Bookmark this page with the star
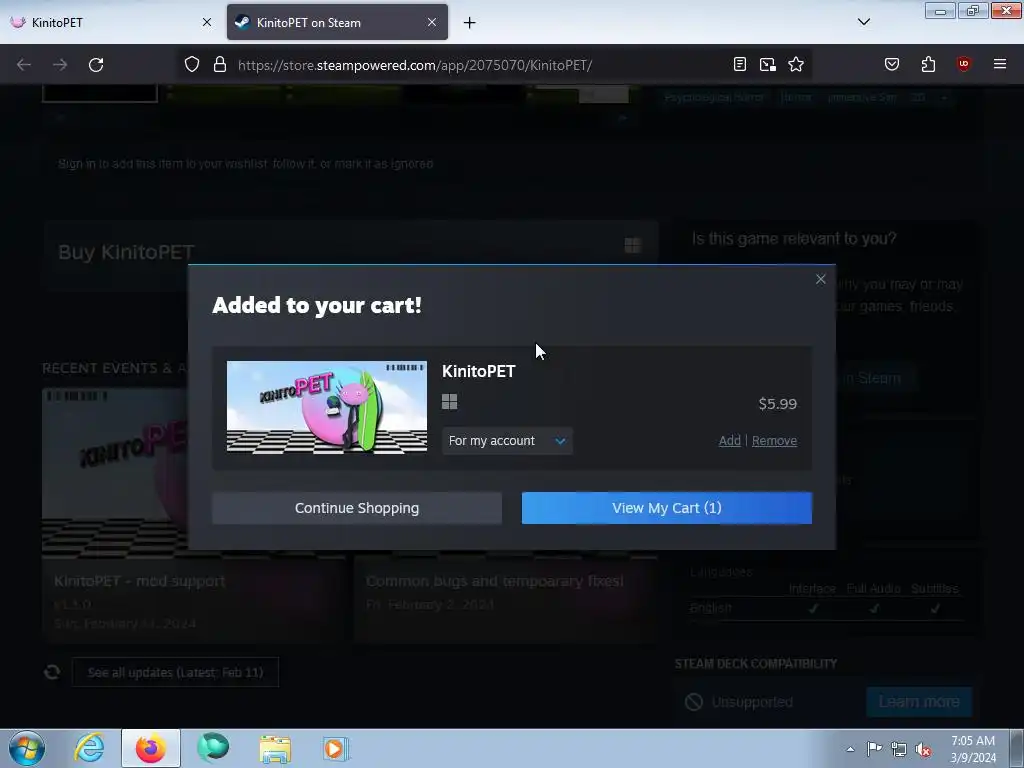 [x=795, y=64]
